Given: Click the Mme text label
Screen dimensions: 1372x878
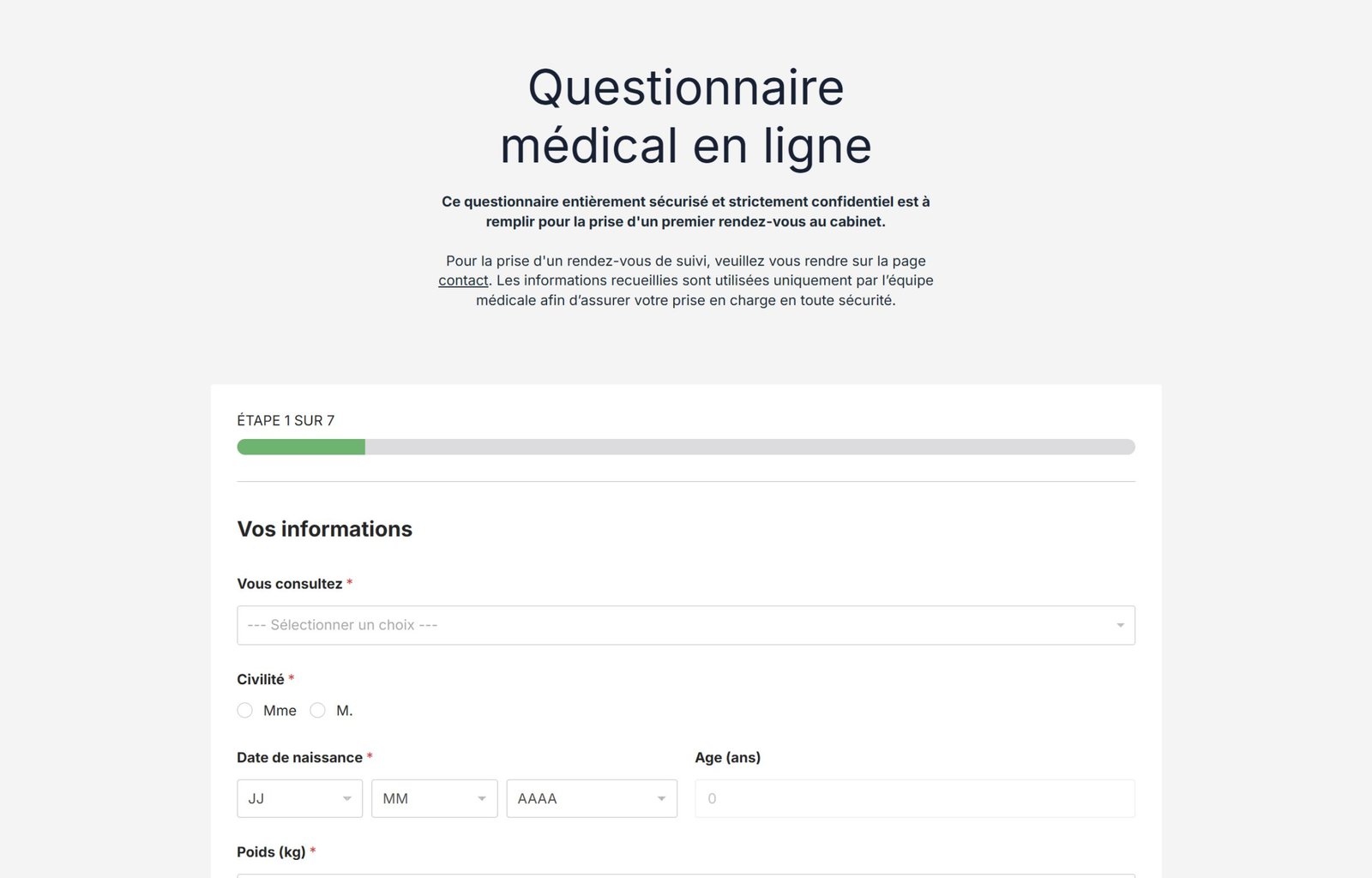Looking at the screenshot, I should (x=280, y=710).
